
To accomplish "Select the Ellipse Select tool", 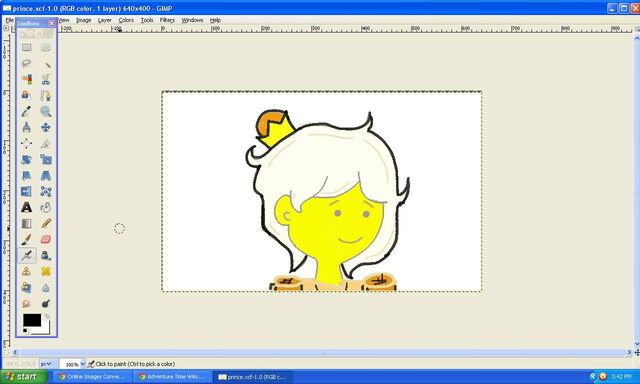I will tap(46, 47).
